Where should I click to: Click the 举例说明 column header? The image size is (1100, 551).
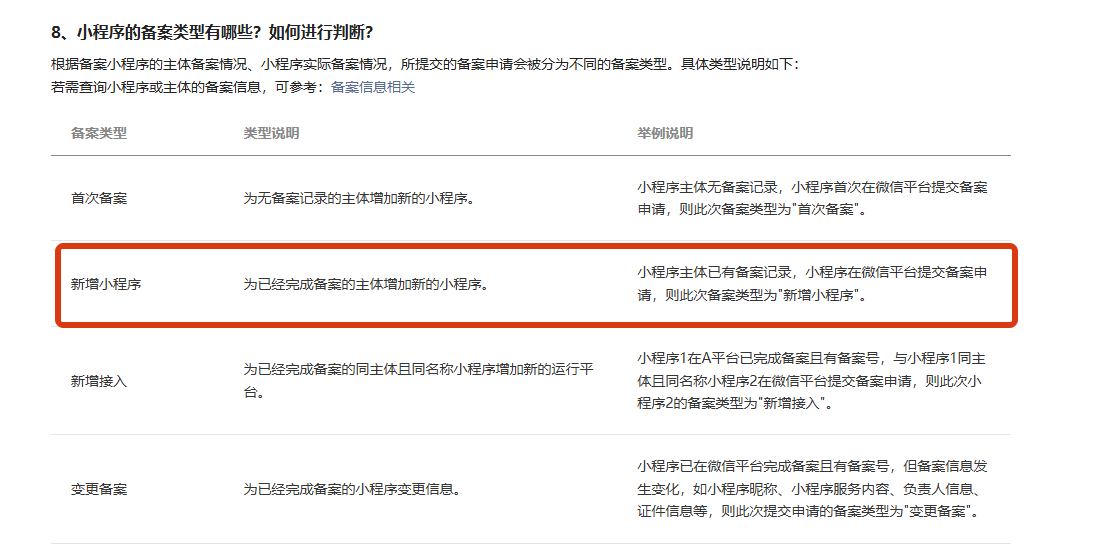(665, 133)
